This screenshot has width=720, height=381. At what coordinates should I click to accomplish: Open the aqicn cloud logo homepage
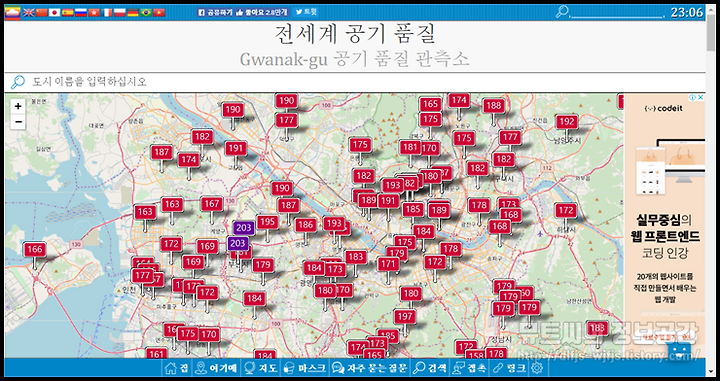click(x=12, y=12)
